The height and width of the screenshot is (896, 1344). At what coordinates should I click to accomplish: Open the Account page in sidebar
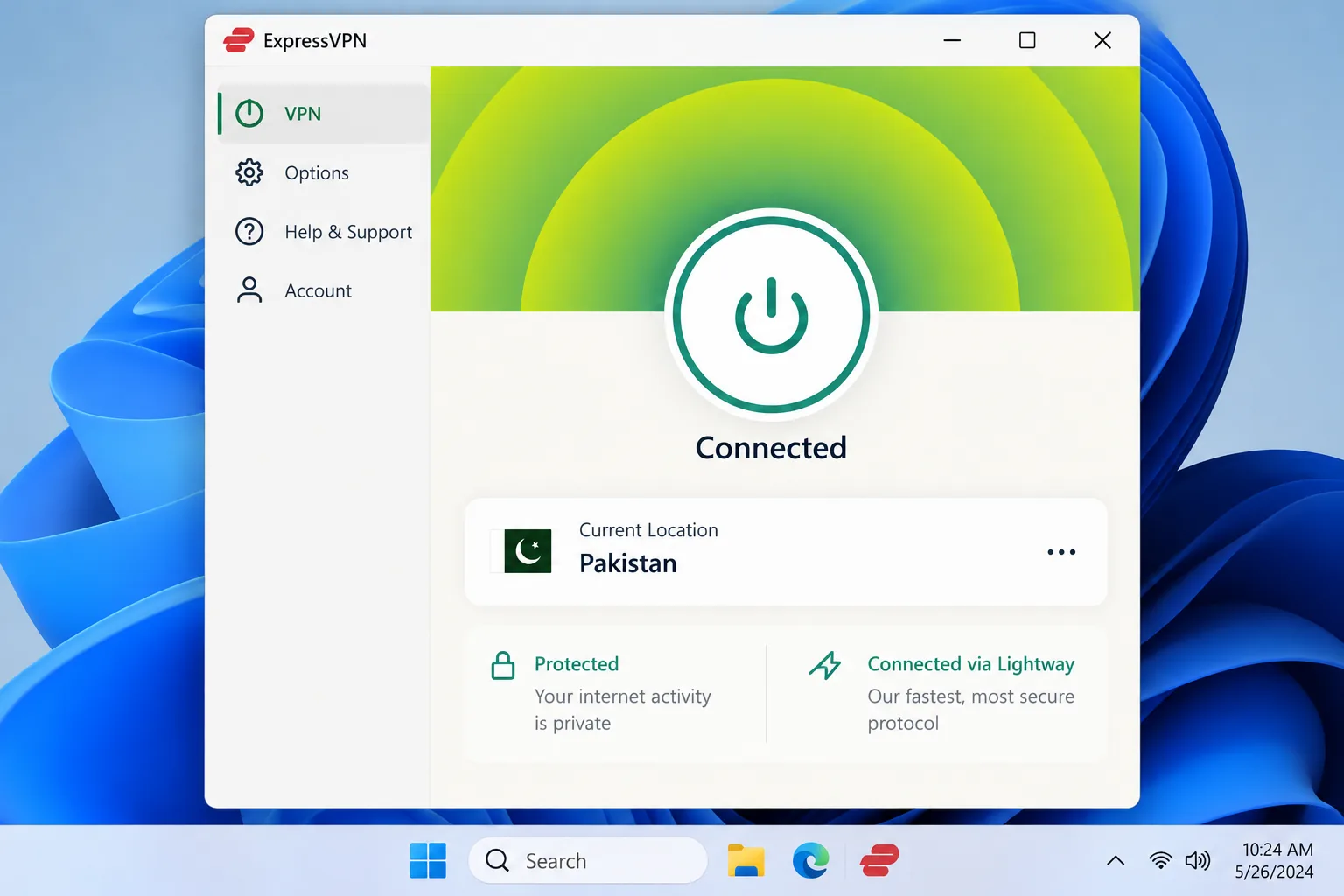tap(324, 290)
